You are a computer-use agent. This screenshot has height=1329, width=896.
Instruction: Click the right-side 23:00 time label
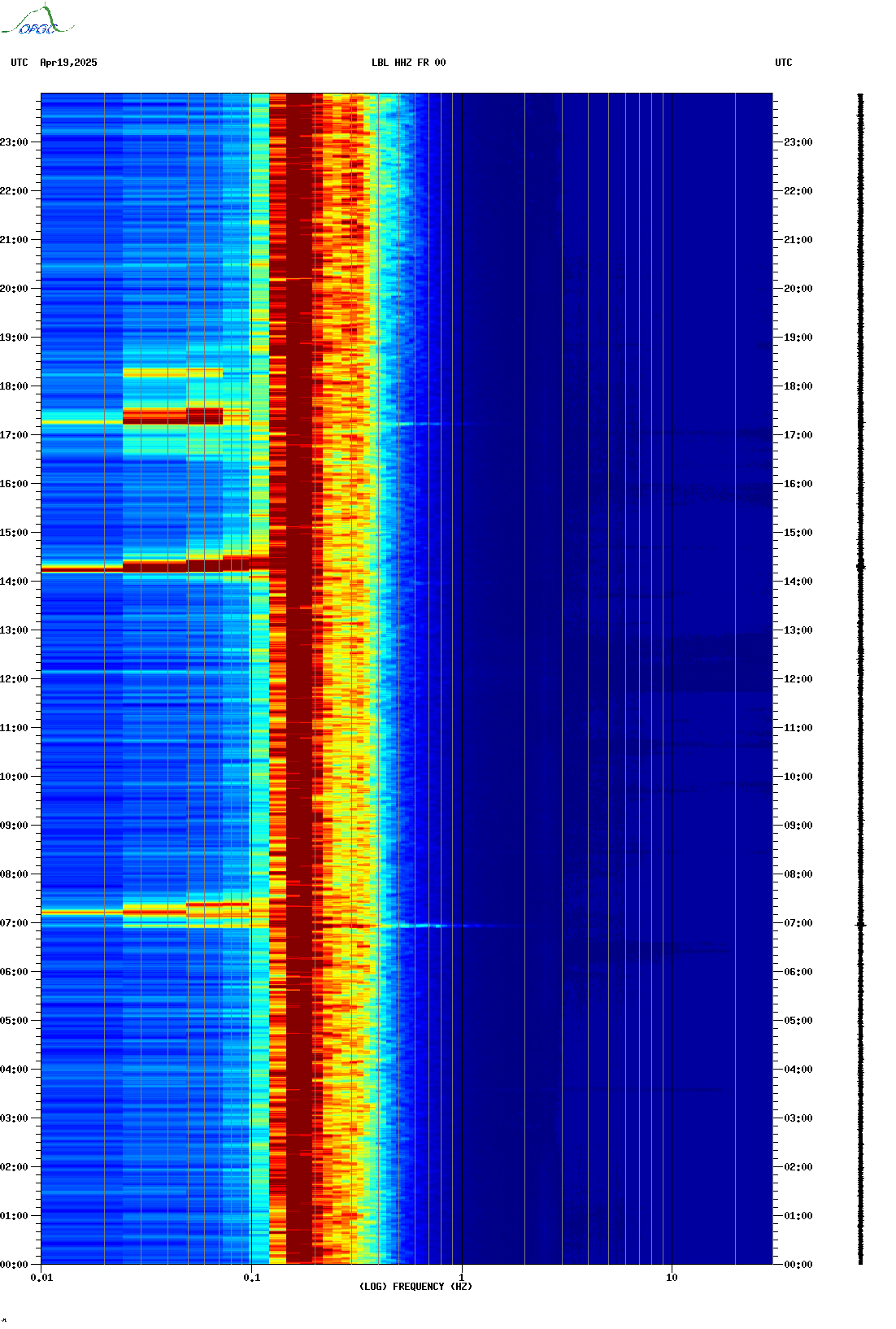point(798,142)
